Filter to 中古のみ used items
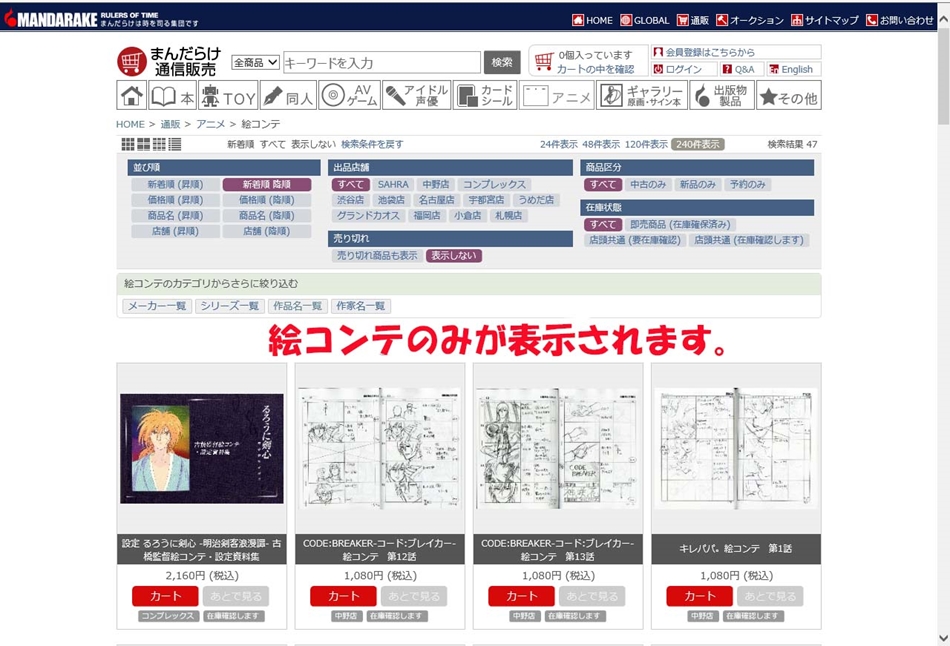Screen dimensions: 950x646 648,184
